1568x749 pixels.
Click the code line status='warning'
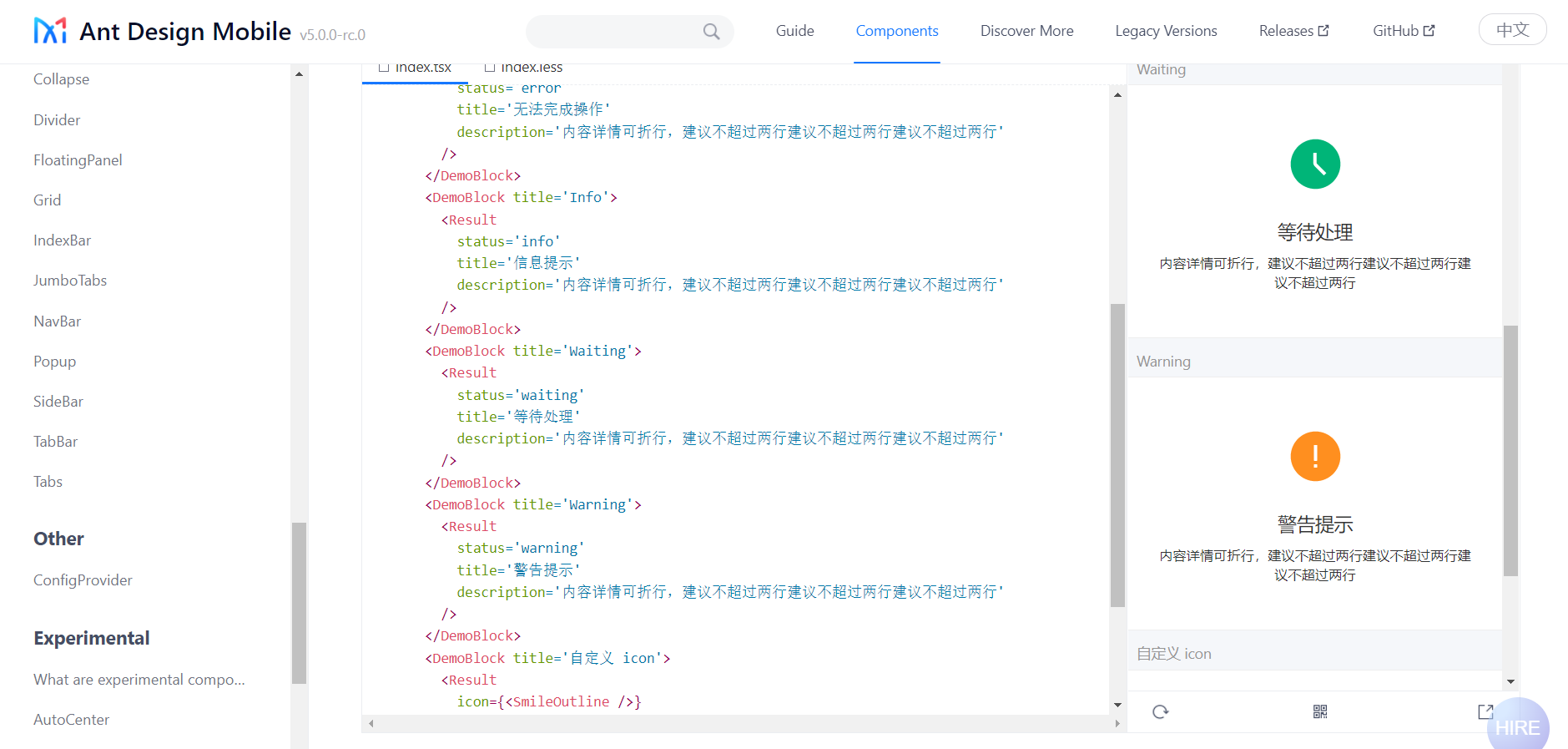coord(521,548)
